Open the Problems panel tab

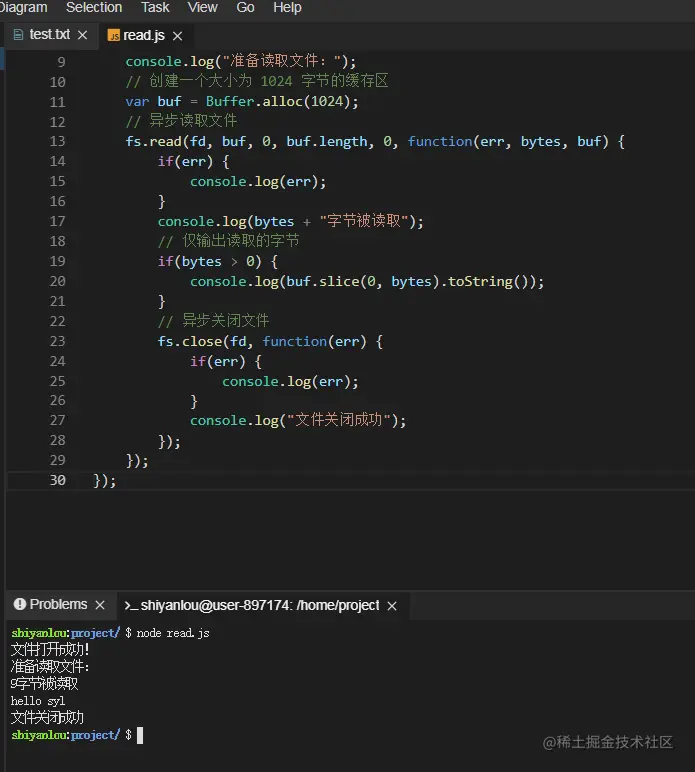click(x=58, y=604)
